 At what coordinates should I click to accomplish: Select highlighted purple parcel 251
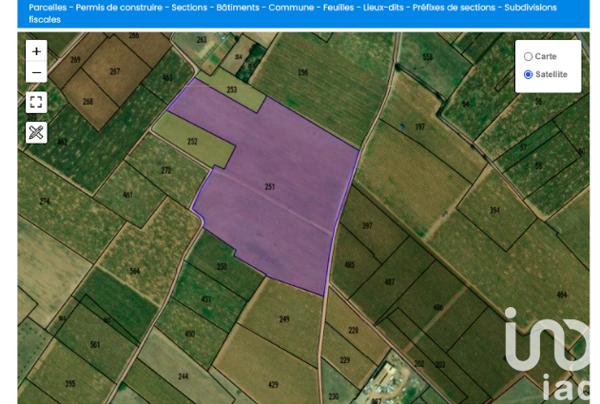tap(270, 187)
